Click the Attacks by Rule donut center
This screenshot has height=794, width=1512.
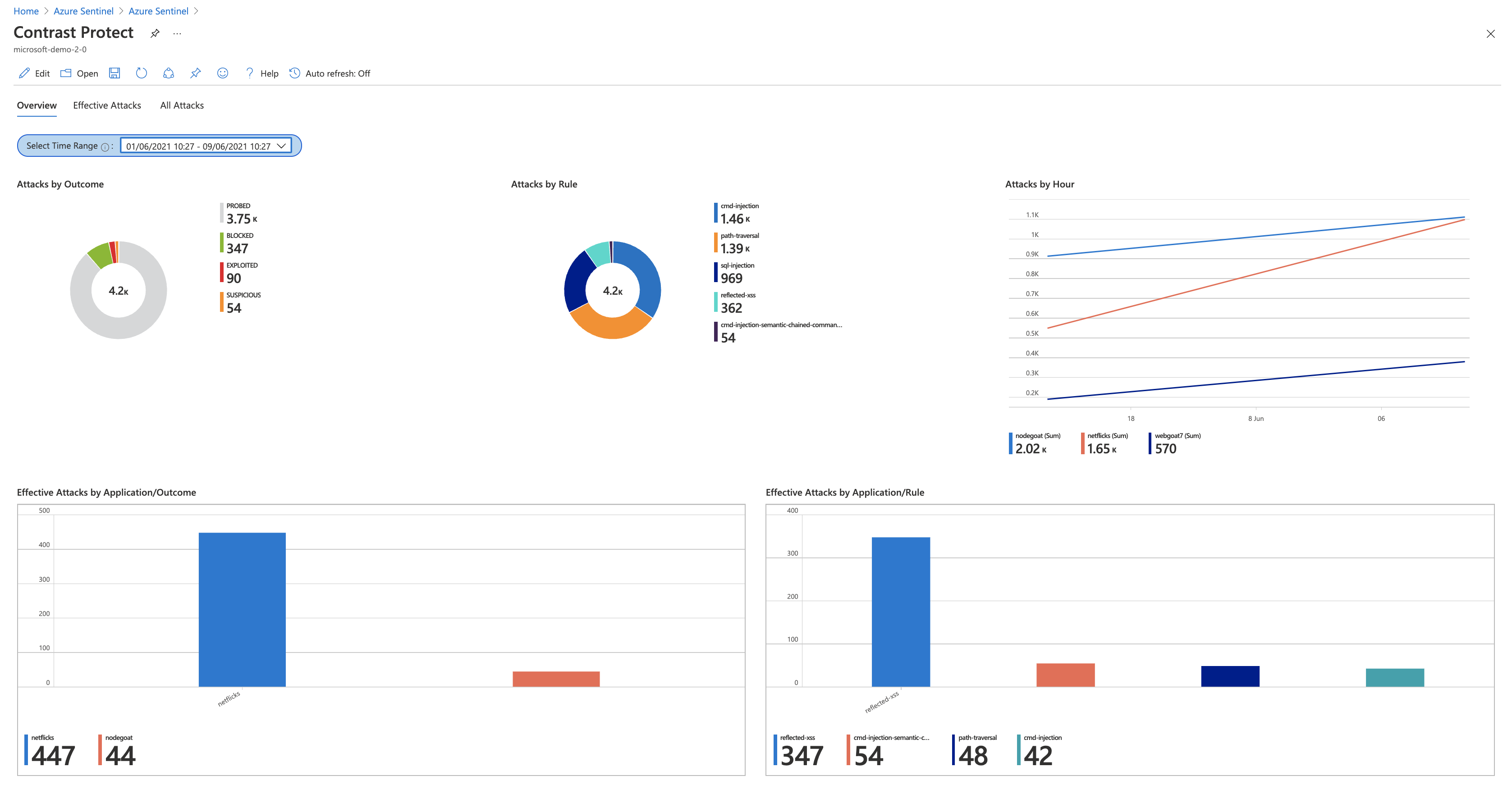point(613,291)
